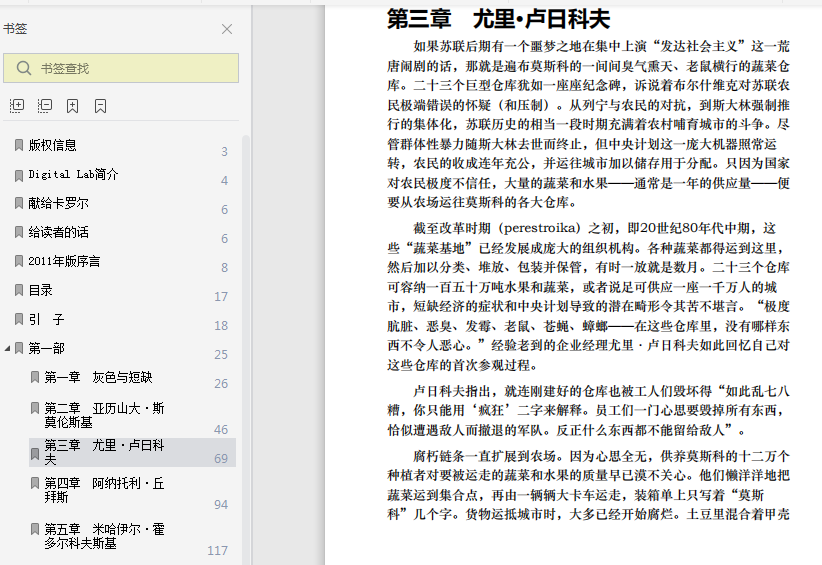The width and height of the screenshot is (822, 565).
Task: Click the 书签查找 search field
Action: pyautogui.click(x=121, y=68)
